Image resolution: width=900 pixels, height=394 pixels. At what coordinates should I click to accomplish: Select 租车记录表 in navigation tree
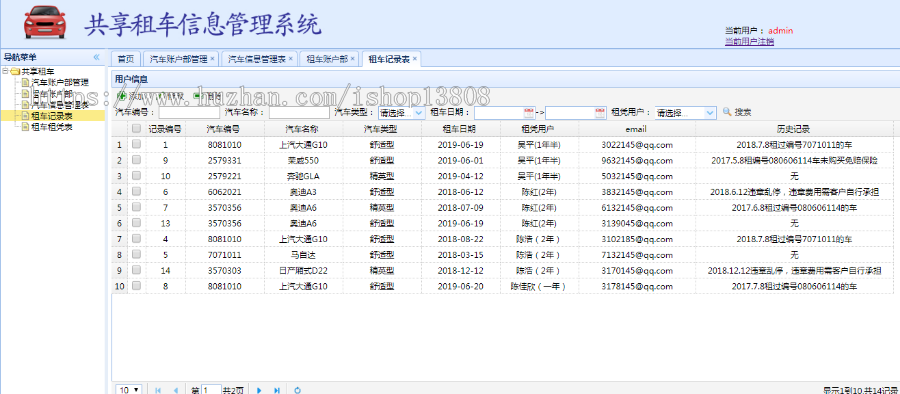(52, 116)
